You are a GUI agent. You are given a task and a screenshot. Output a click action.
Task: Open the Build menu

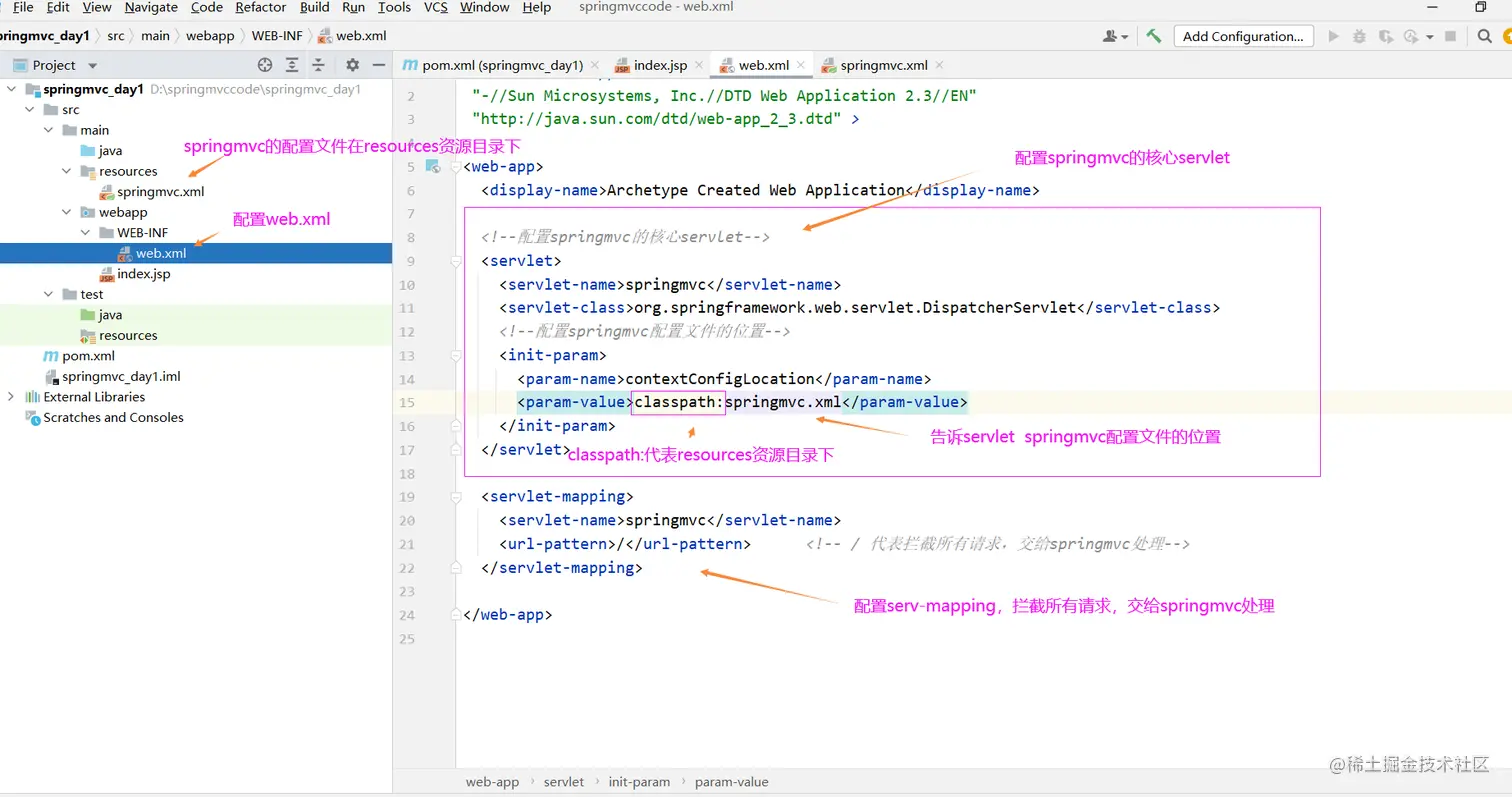[315, 7]
